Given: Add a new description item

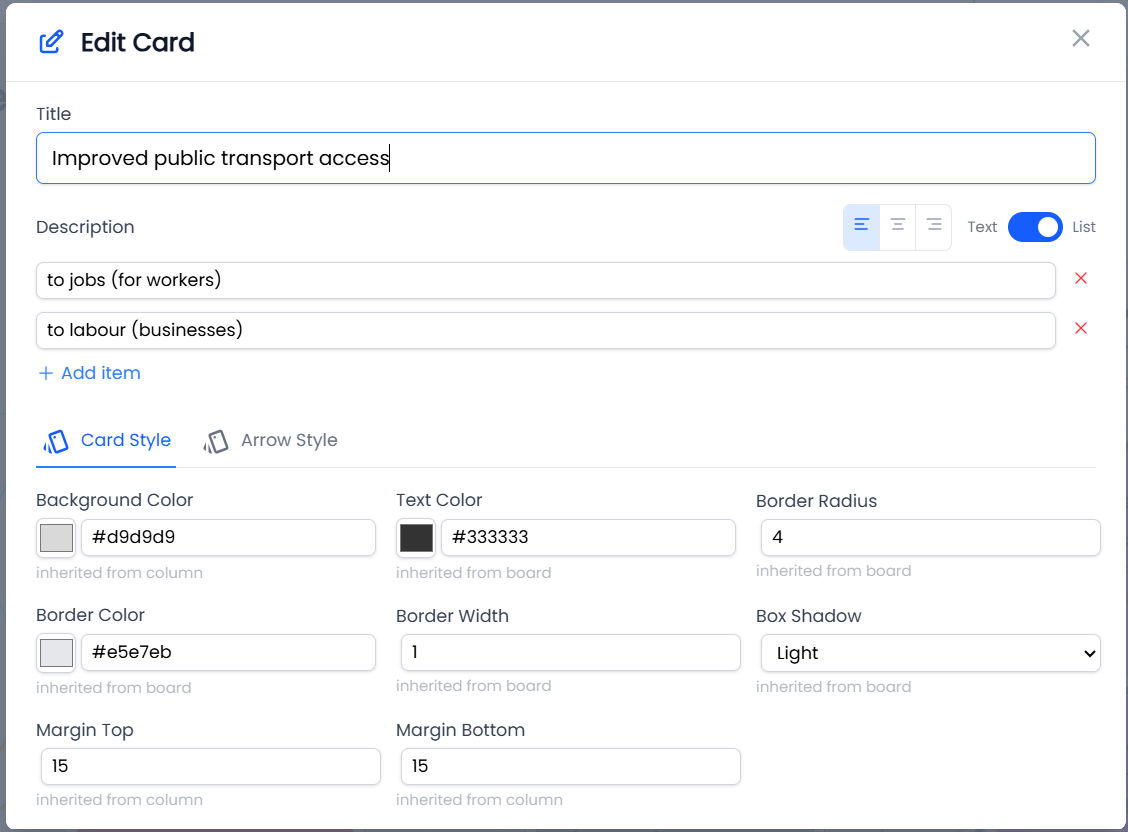Looking at the screenshot, I should pyautogui.click(x=89, y=373).
